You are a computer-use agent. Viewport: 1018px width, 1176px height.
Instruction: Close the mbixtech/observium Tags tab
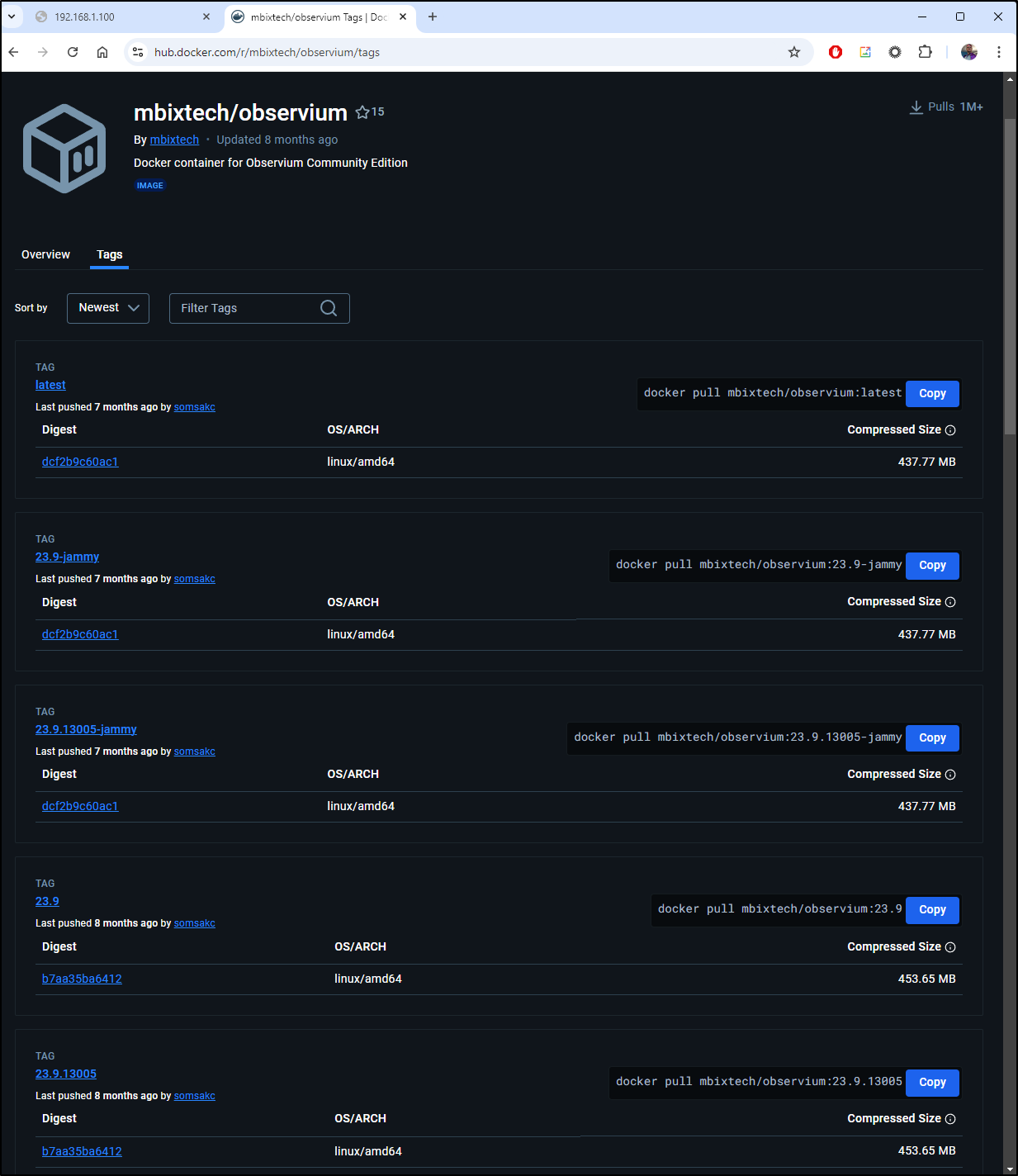(403, 17)
